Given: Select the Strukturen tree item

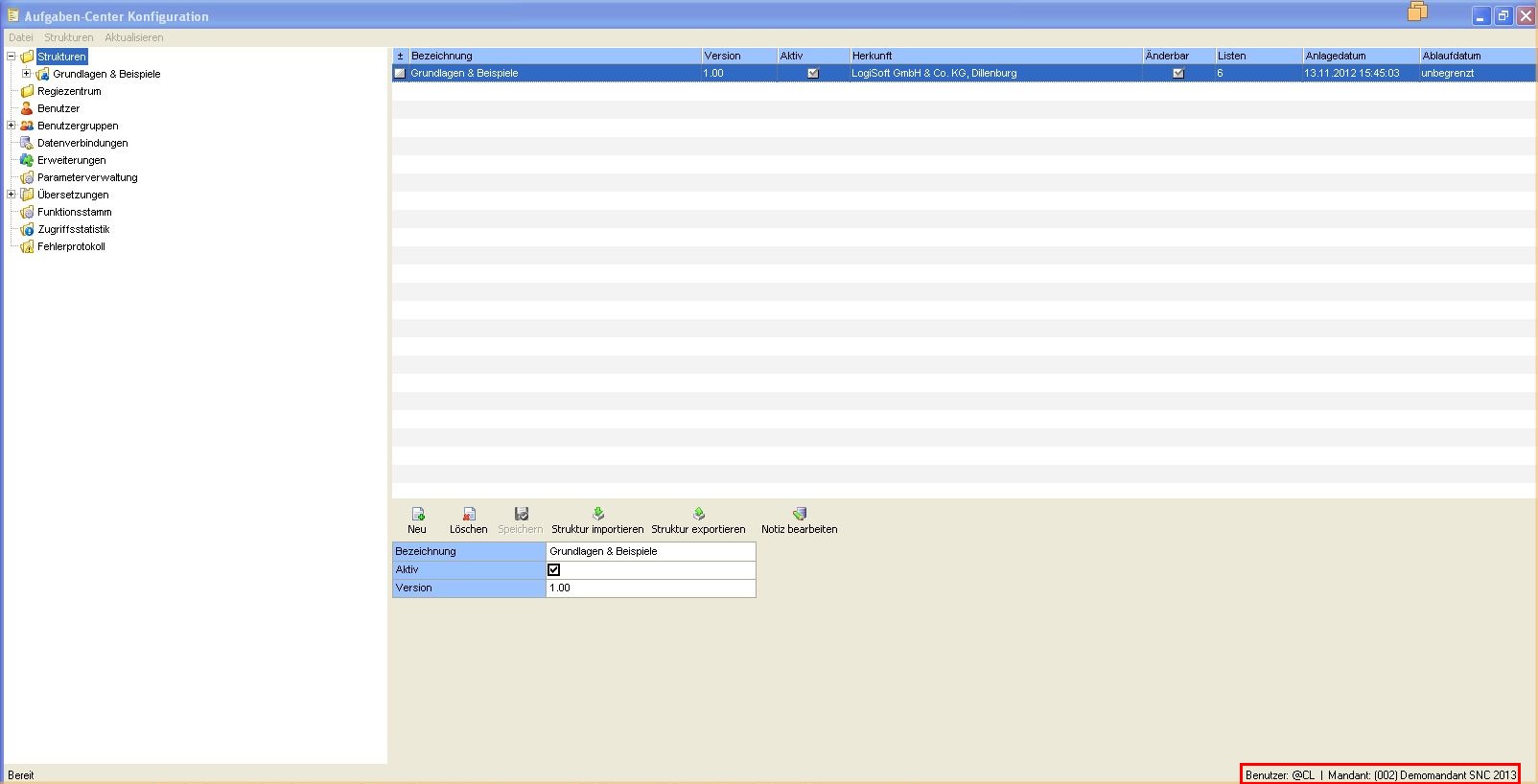Looking at the screenshot, I should [x=62, y=57].
